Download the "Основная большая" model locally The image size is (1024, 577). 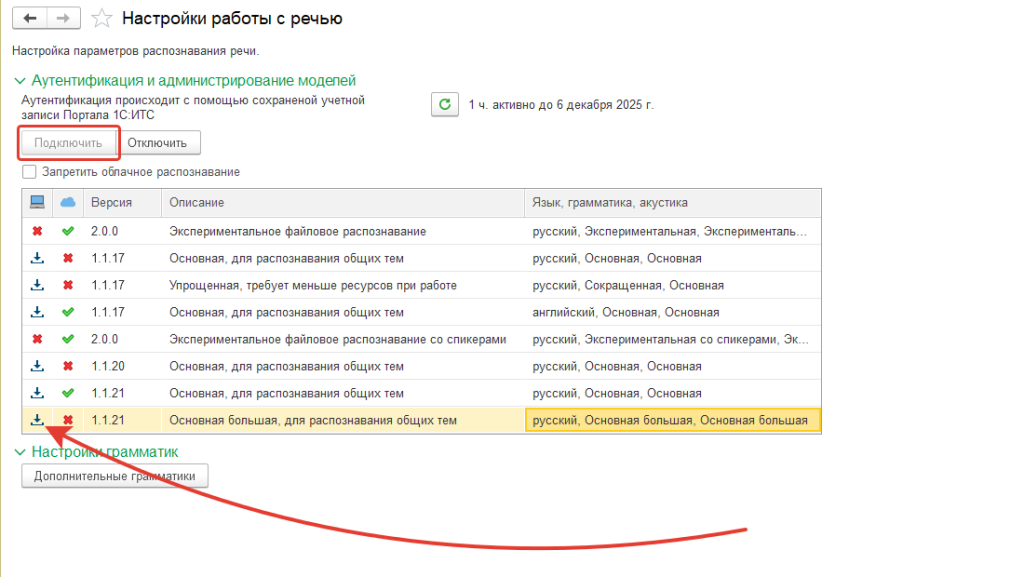point(37,420)
